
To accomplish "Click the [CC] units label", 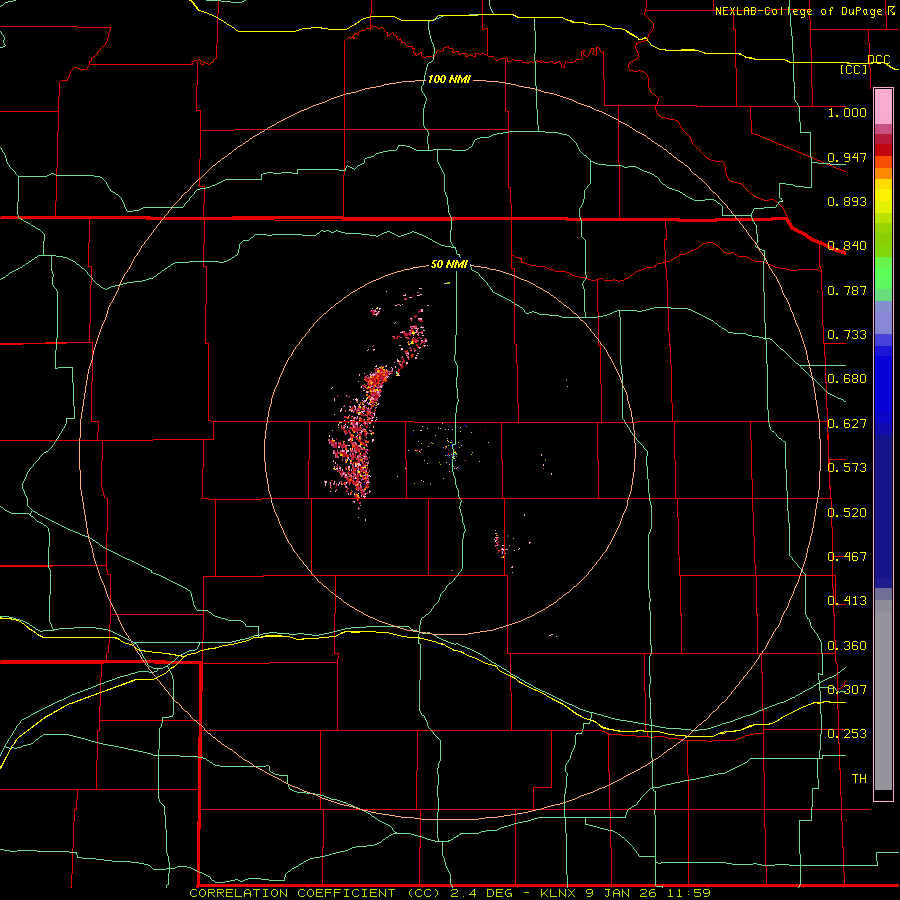I will click(x=854, y=69).
